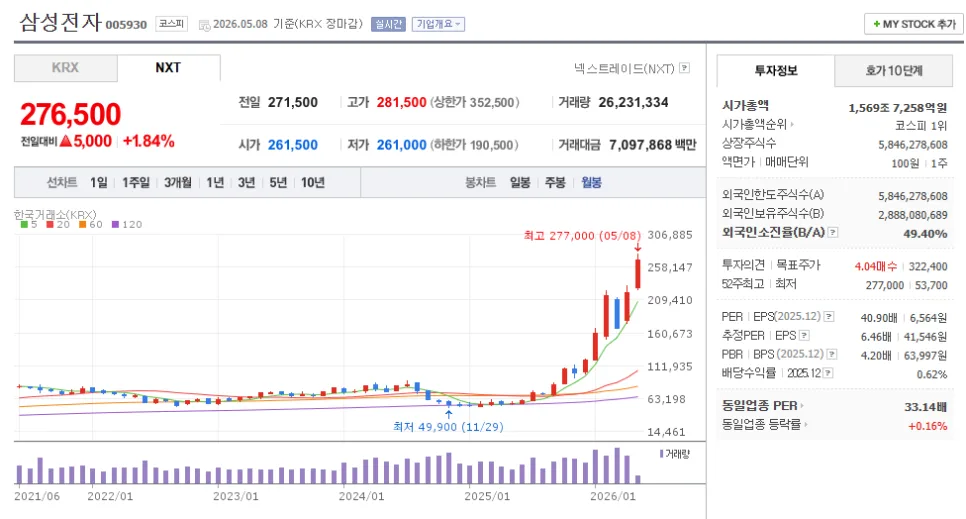Open help icon next to 외국인소진율(B/A)

click(x=833, y=232)
